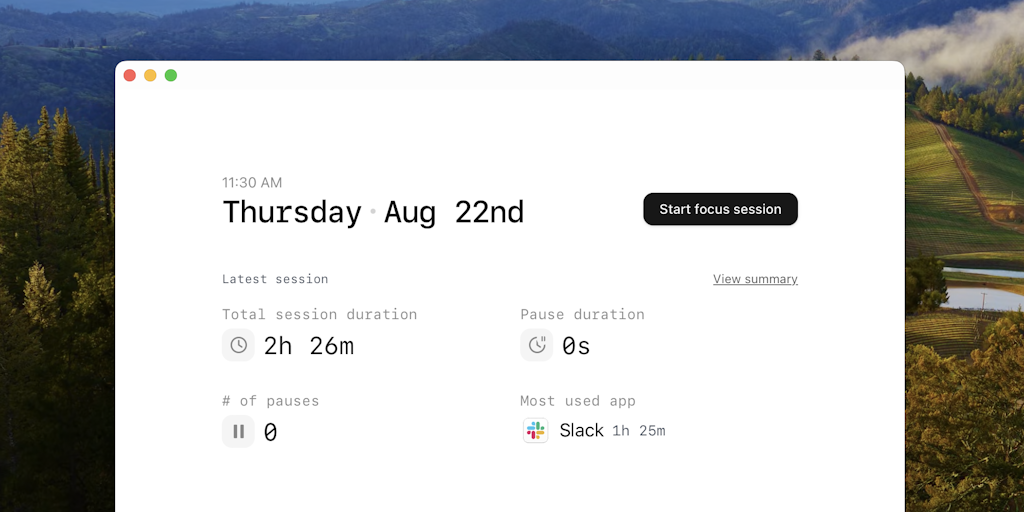Click the 1h 25m Slack usage time
This screenshot has height=512, width=1024.
point(639,432)
